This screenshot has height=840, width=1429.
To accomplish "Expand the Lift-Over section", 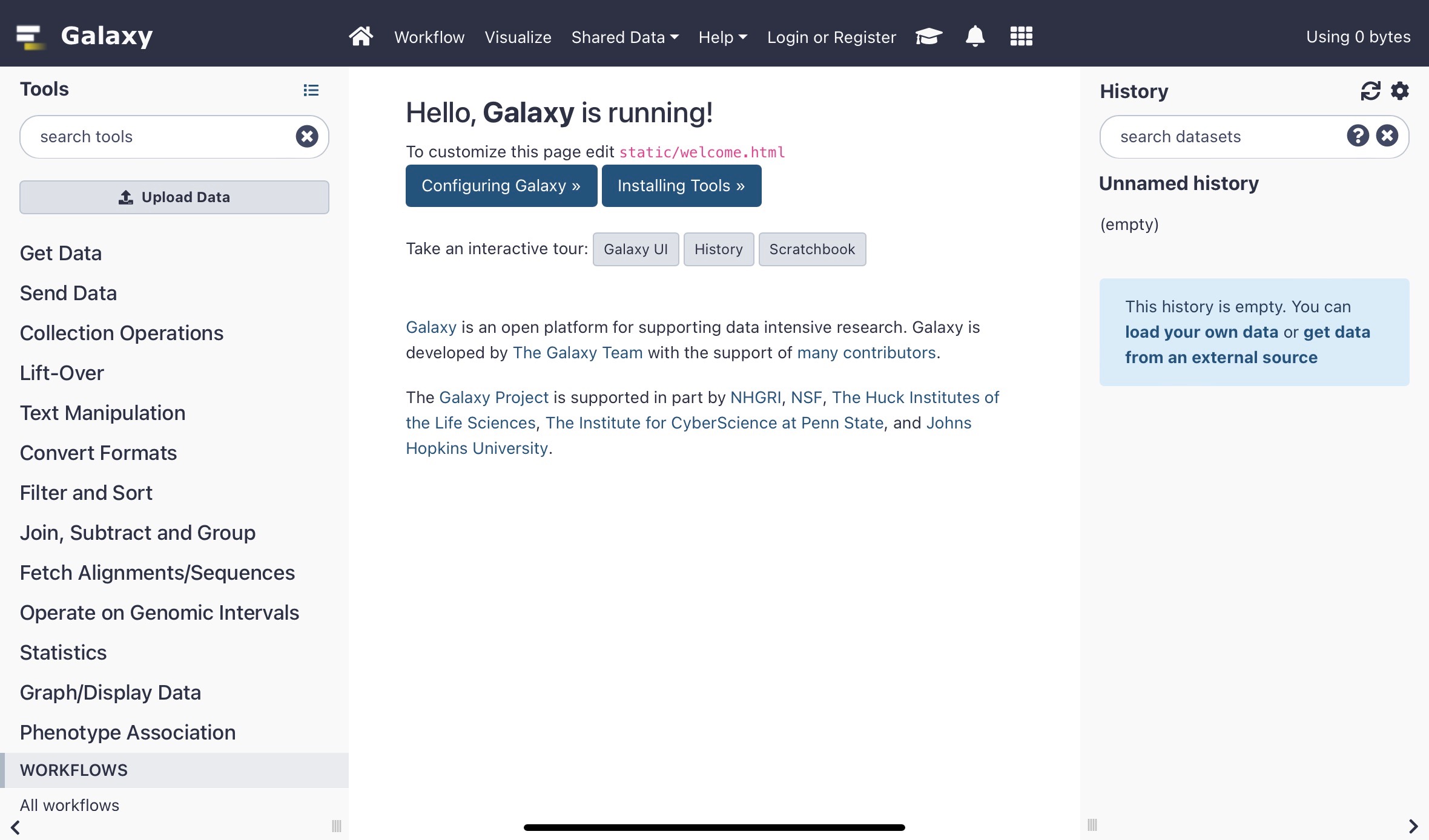I will pos(62,373).
